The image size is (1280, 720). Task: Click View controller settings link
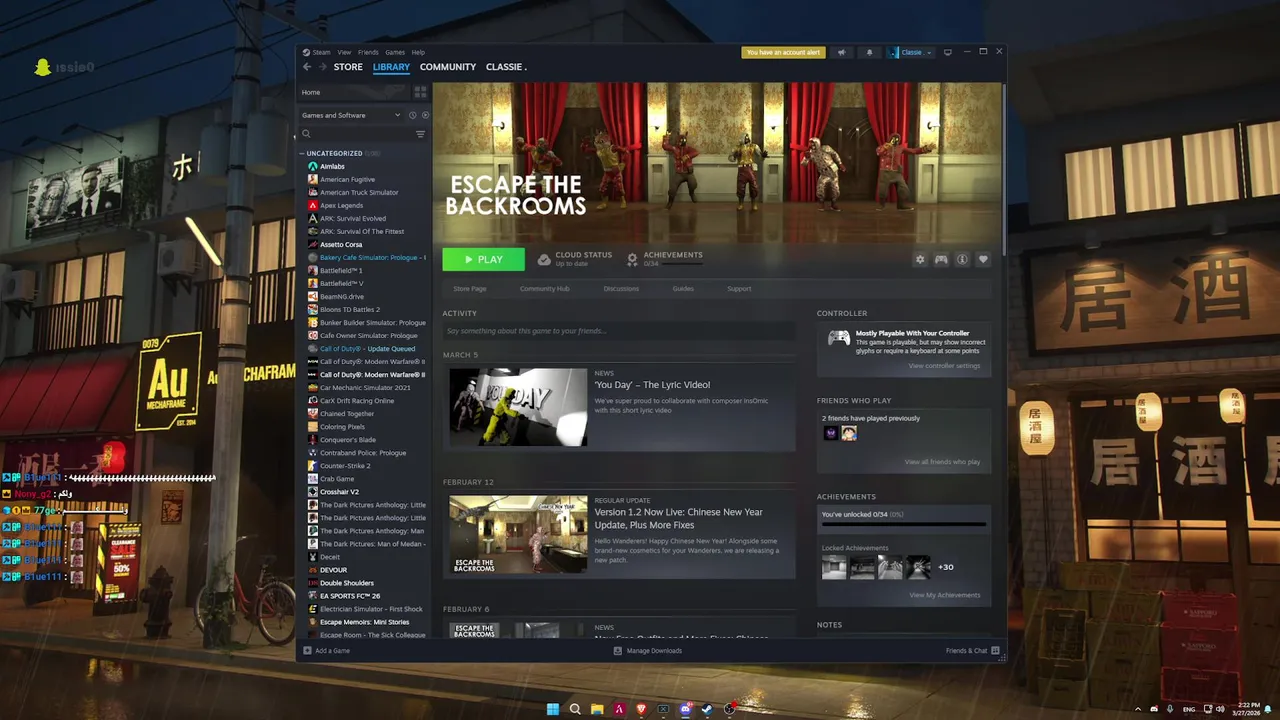pos(944,366)
